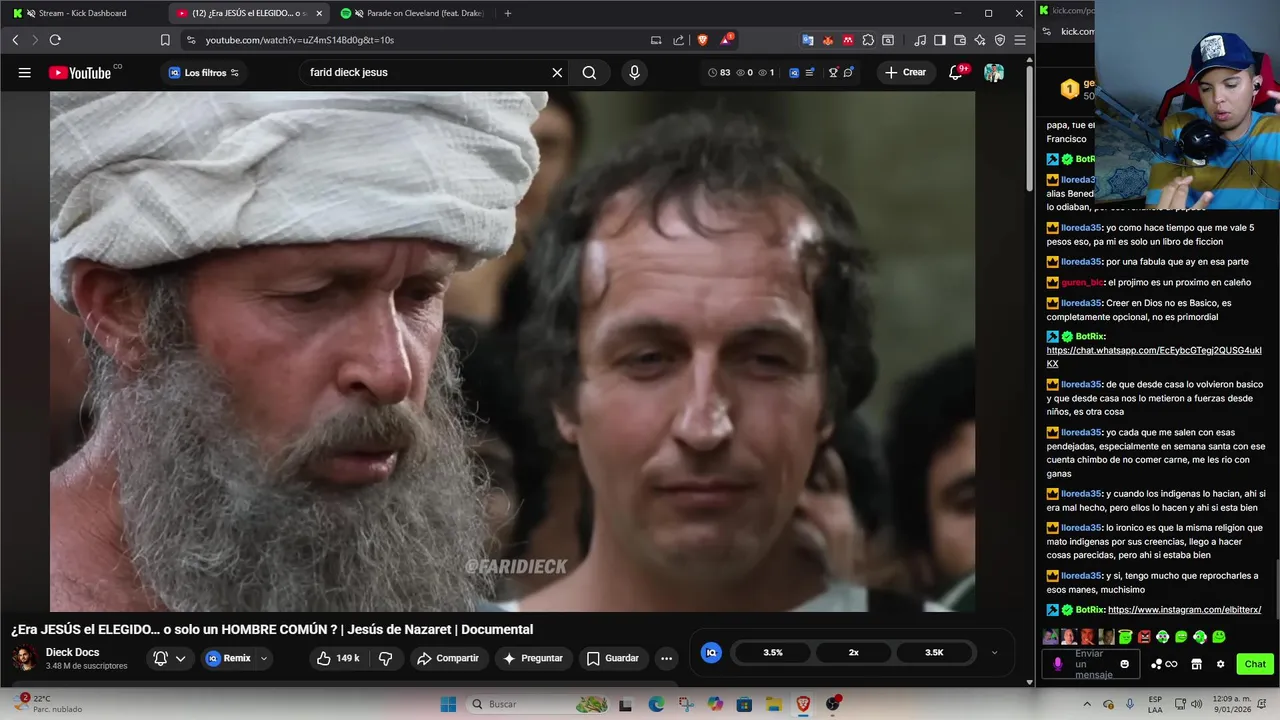This screenshot has height=720, width=1280.
Task: Open a new browser tab
Action: point(508,13)
